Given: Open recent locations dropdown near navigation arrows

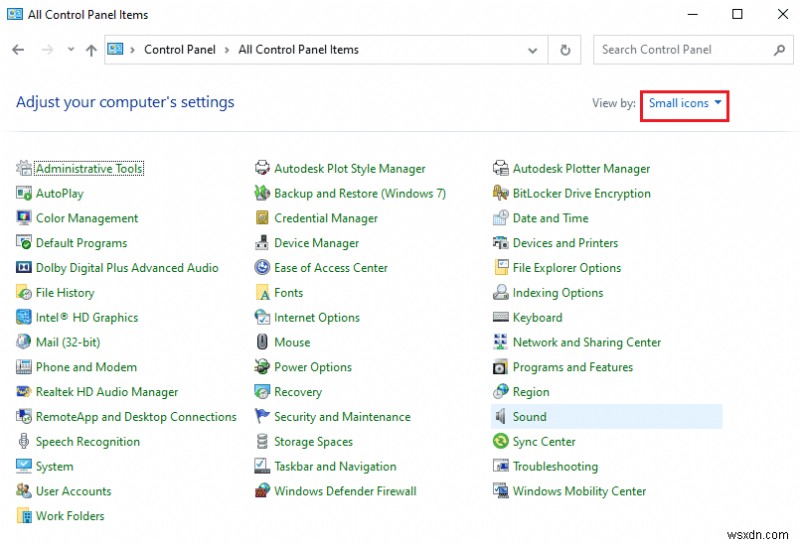Looking at the screenshot, I should [x=70, y=50].
